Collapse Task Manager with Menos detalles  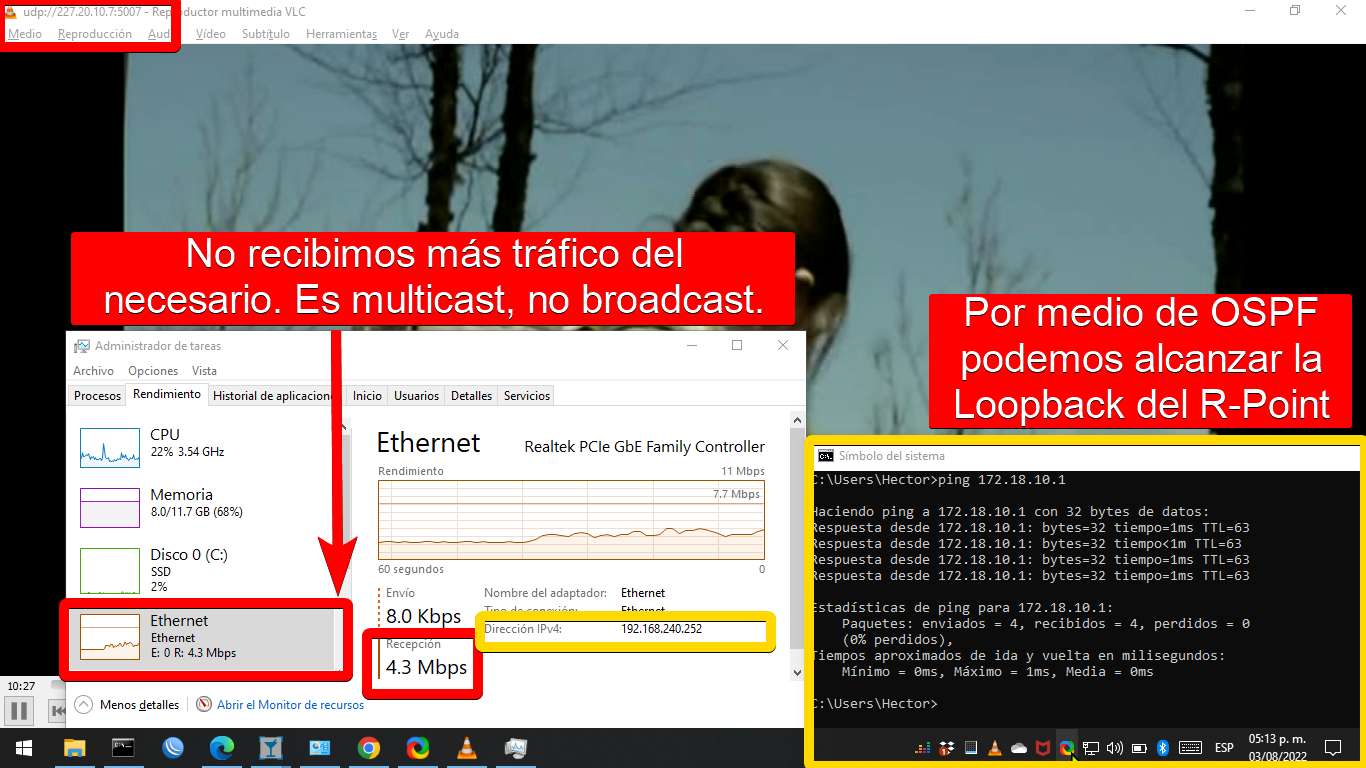coord(128,705)
